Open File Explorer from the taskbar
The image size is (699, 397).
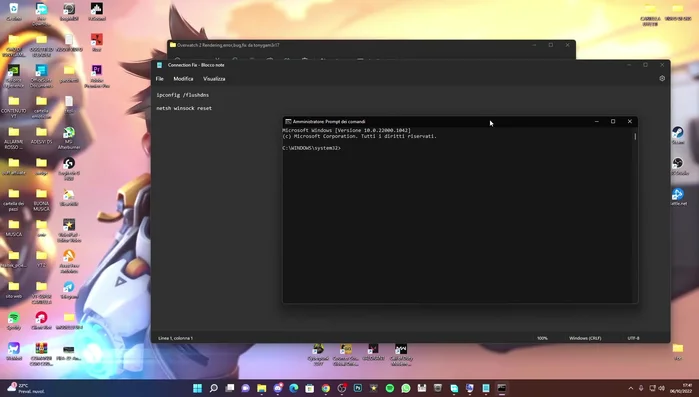[x=262, y=388]
